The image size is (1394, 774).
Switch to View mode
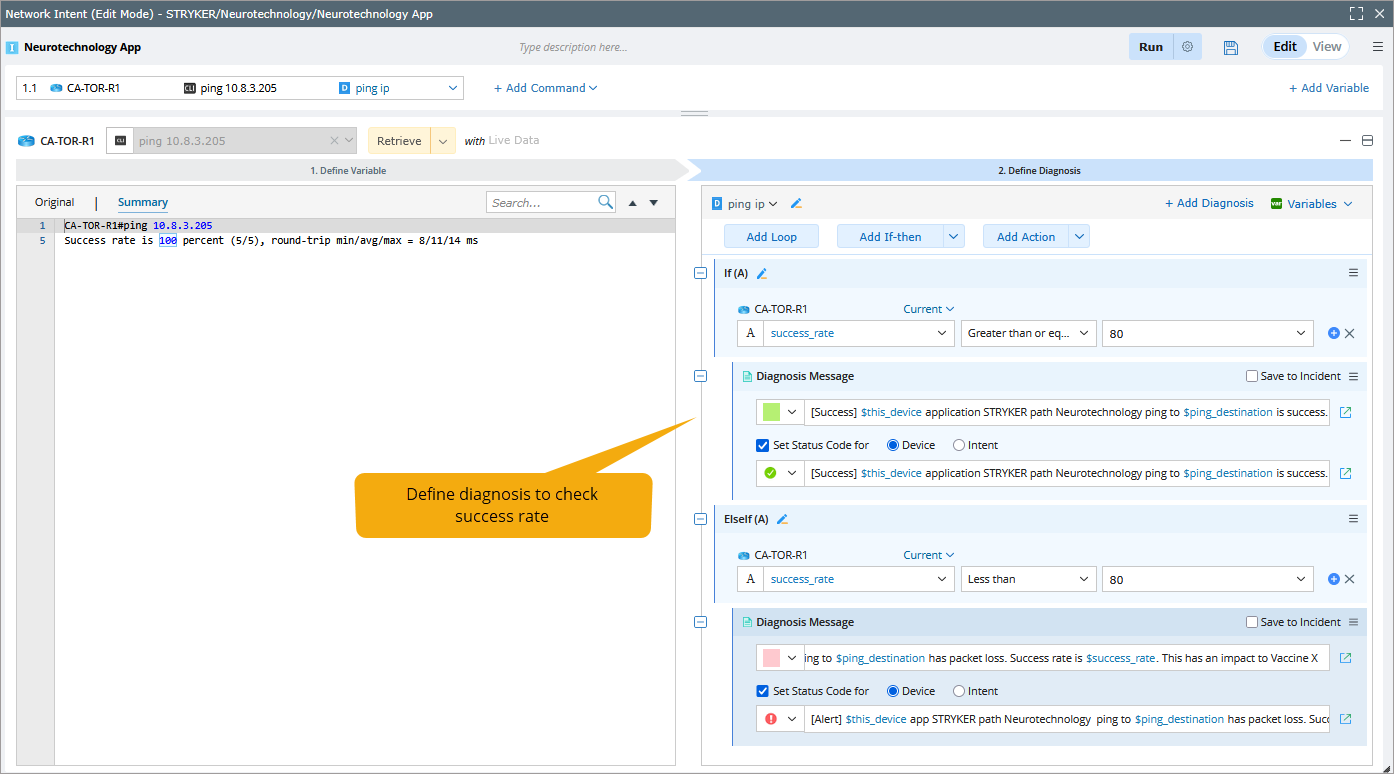[x=1327, y=47]
